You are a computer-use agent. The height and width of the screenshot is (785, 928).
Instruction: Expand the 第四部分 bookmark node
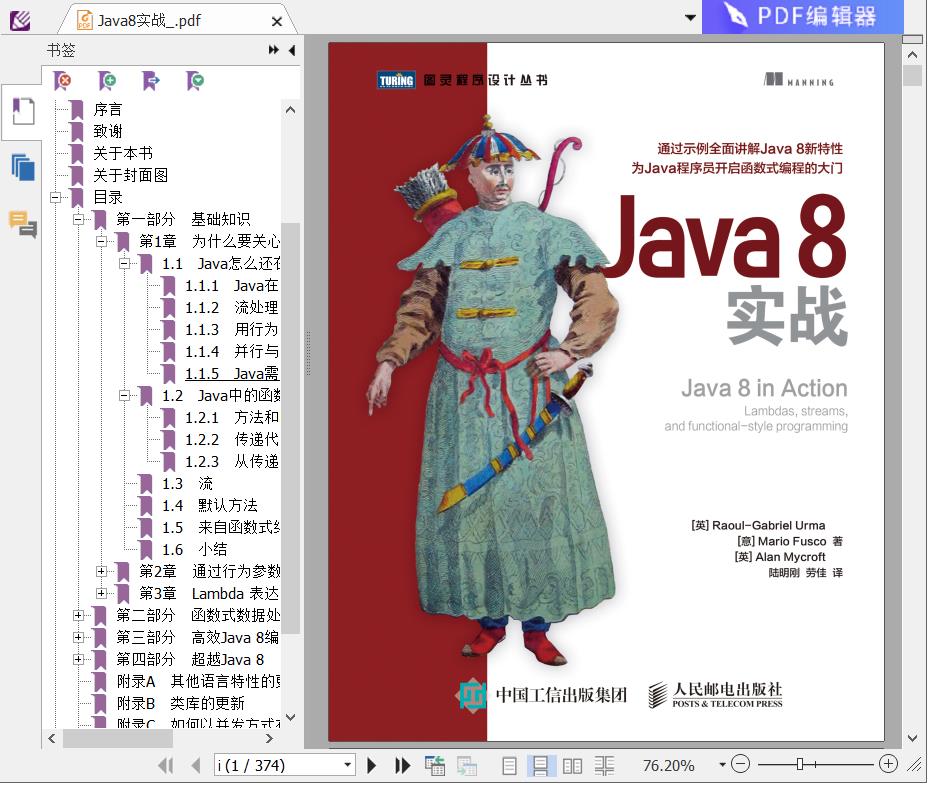(78, 659)
